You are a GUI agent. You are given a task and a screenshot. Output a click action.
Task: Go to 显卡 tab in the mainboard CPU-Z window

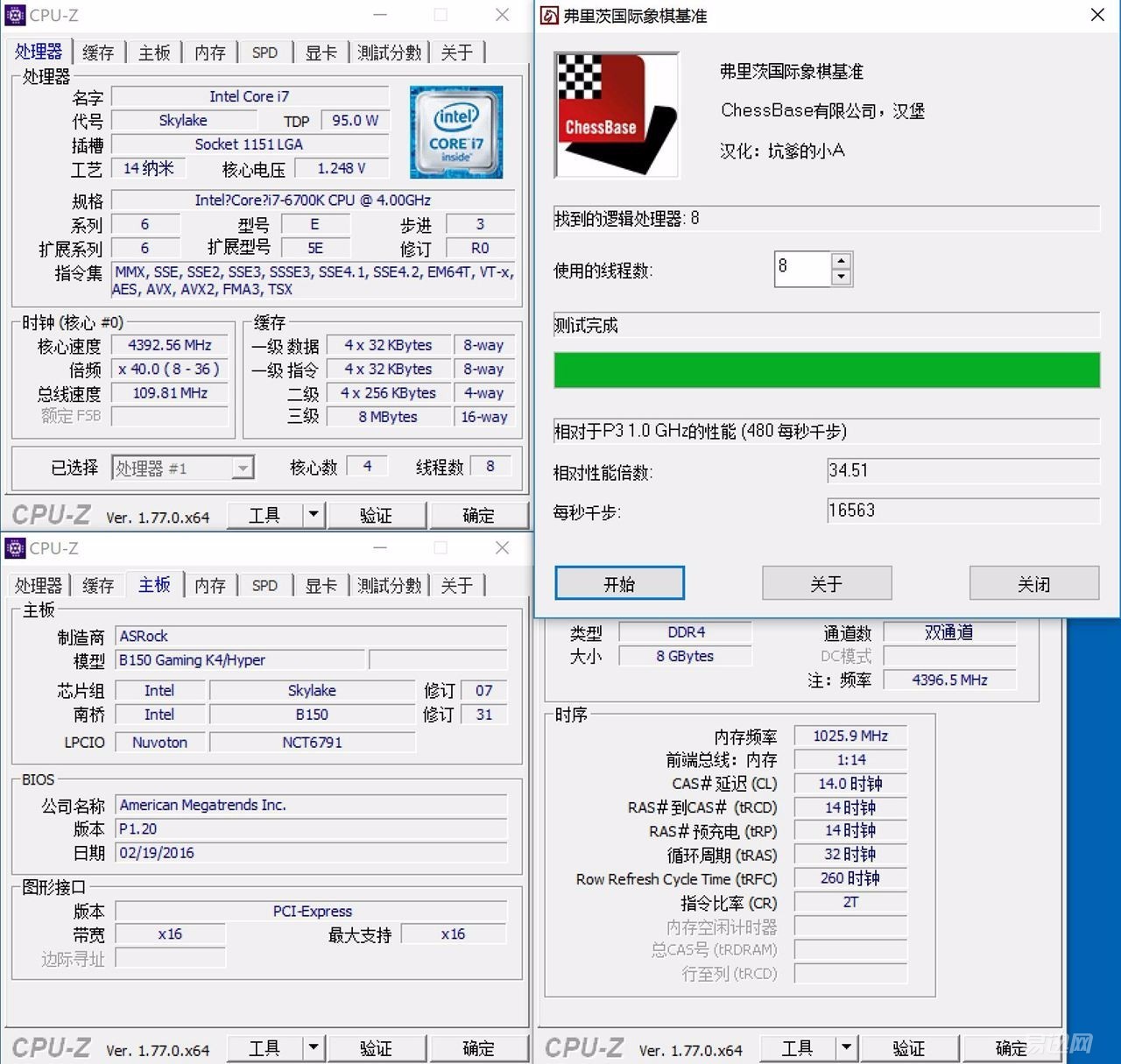point(321,585)
